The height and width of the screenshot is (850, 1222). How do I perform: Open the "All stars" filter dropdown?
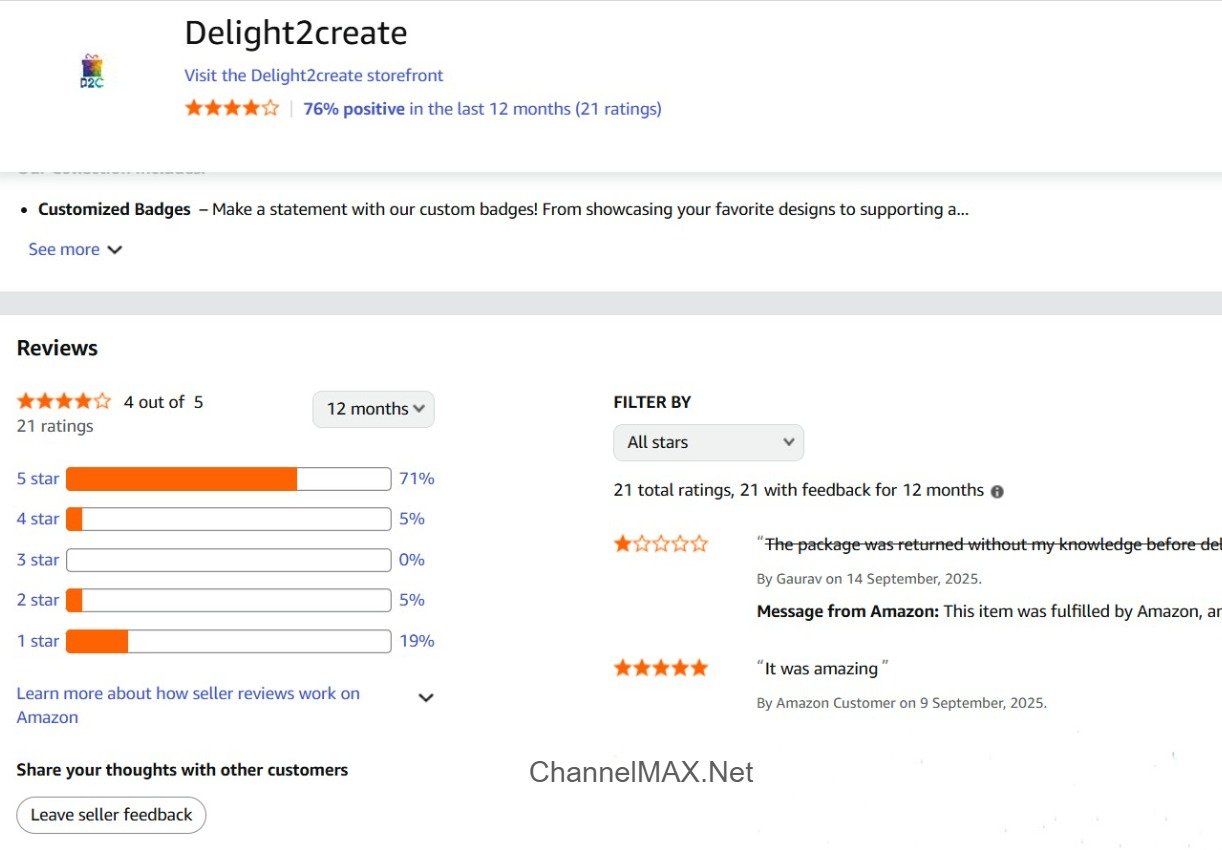pyautogui.click(x=708, y=442)
